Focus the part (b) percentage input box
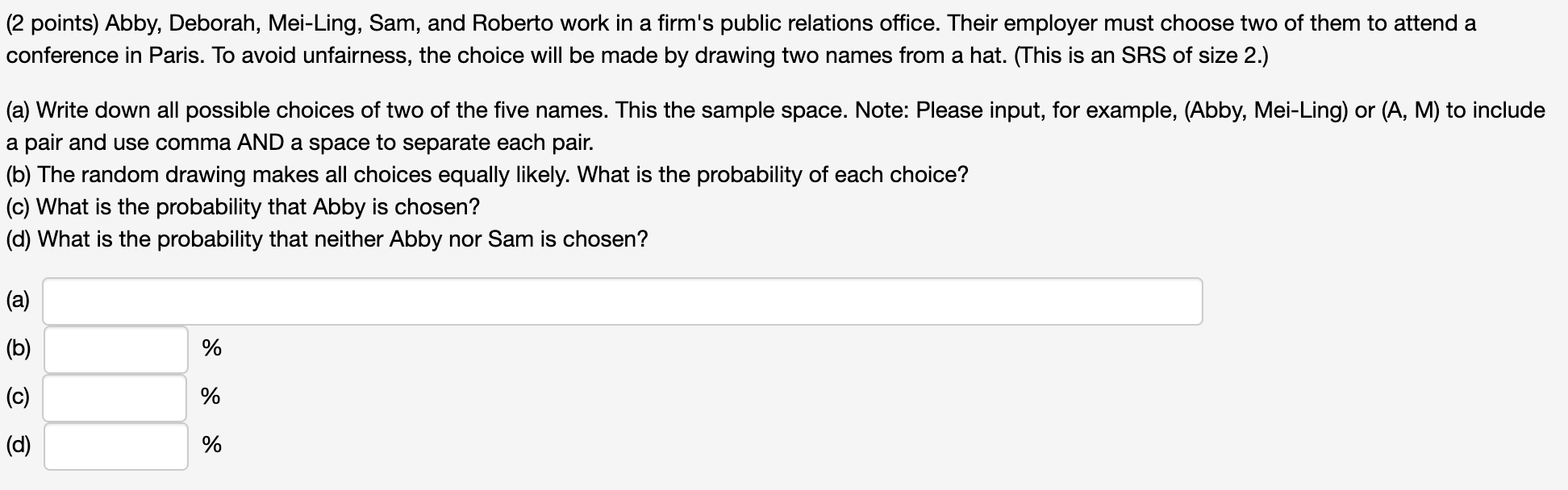 (x=116, y=349)
